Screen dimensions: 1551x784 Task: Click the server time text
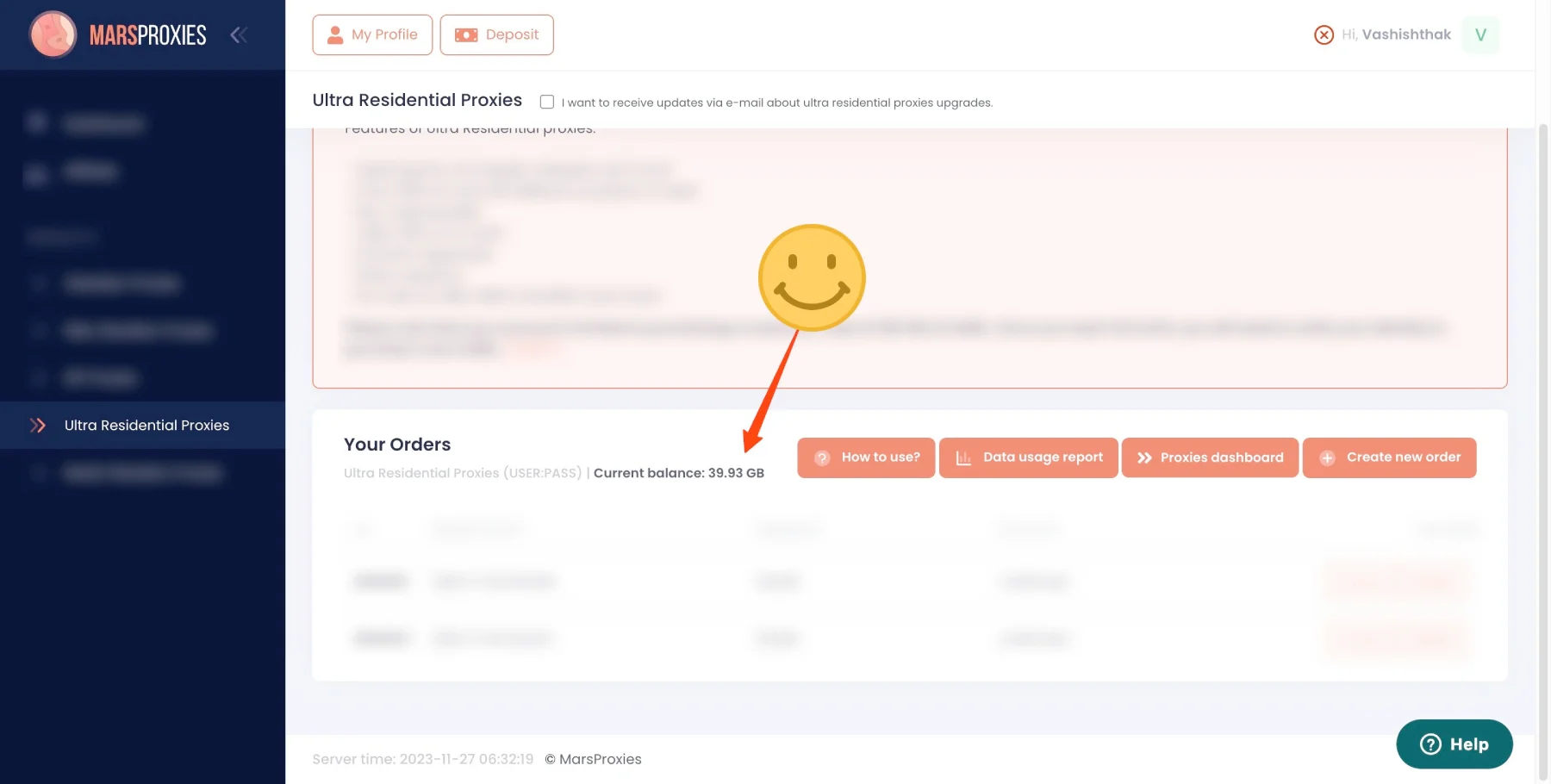coord(423,759)
